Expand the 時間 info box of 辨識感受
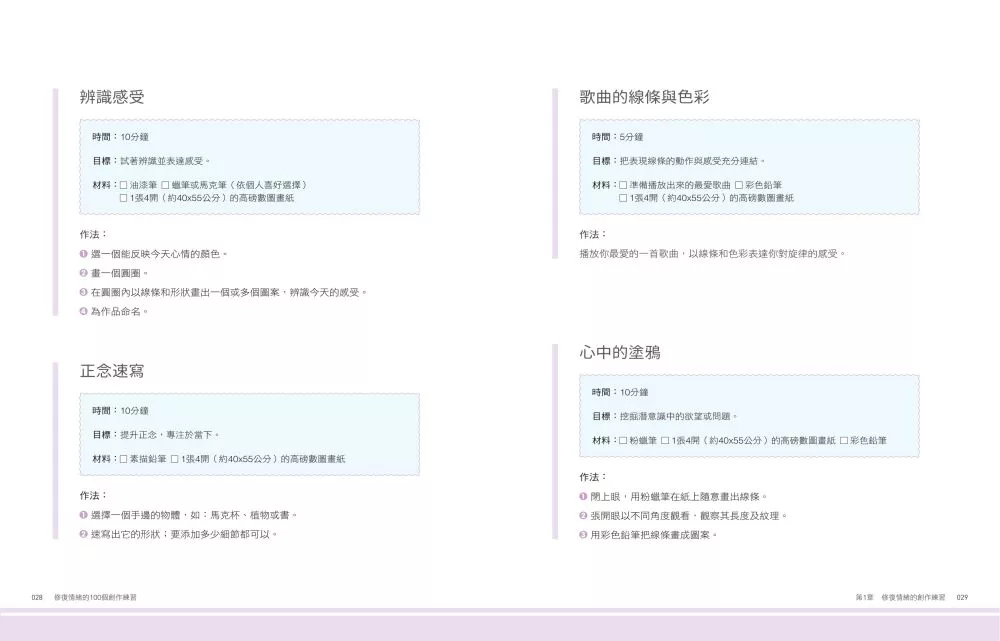The image size is (1000, 641). tap(120, 137)
